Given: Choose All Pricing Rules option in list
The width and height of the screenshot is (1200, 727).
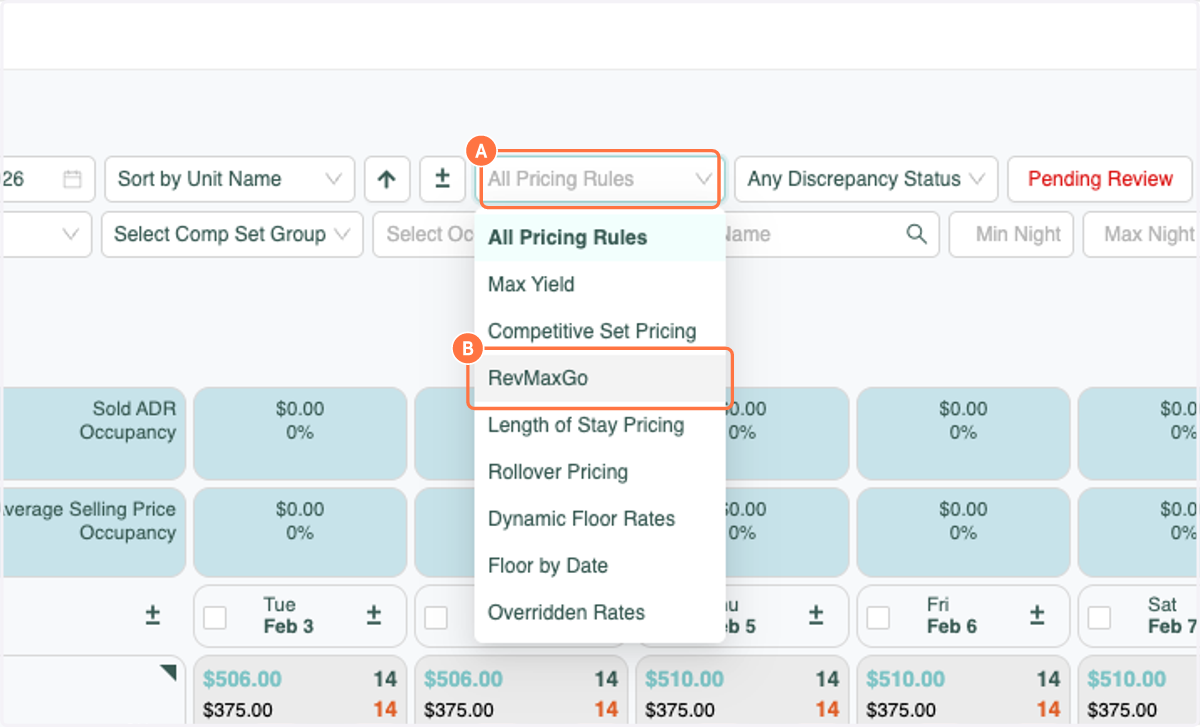Looking at the screenshot, I should (x=600, y=238).
